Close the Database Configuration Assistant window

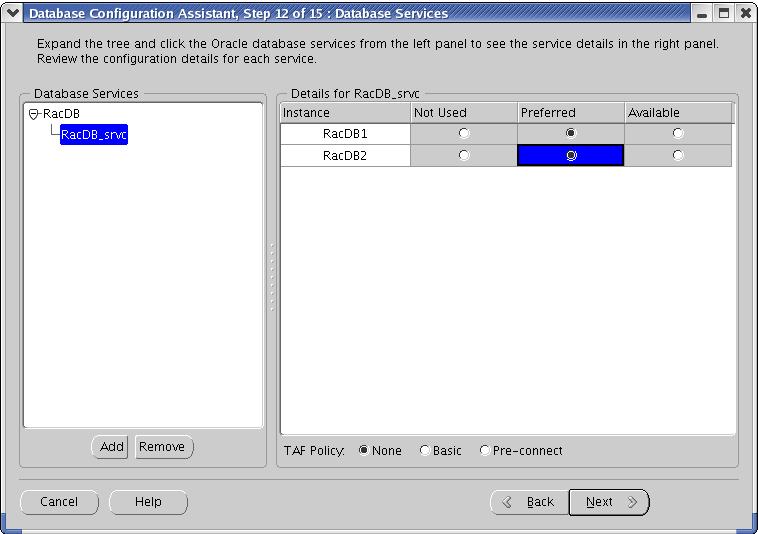(745, 13)
